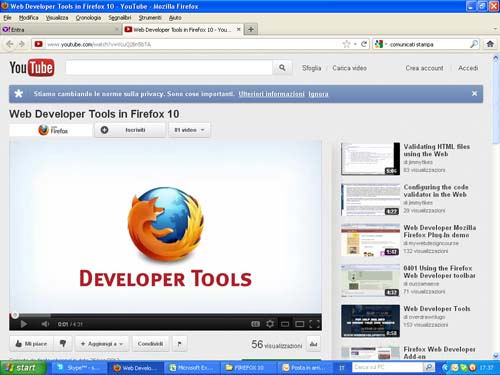This screenshot has height=375, width=500.
Task: Open Web Developer Mozilla Firefox Plug In thumbnail
Action: click(370, 240)
